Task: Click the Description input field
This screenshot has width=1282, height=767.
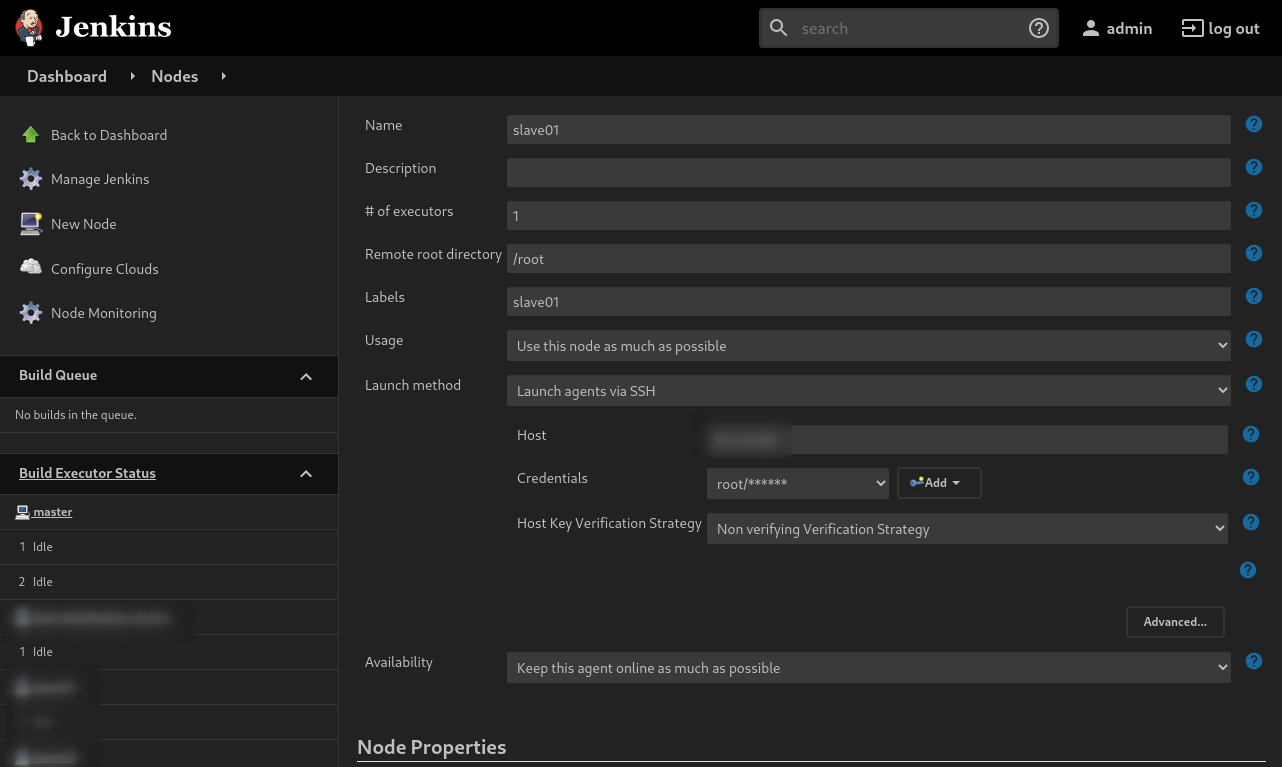Action: pyautogui.click(x=868, y=173)
